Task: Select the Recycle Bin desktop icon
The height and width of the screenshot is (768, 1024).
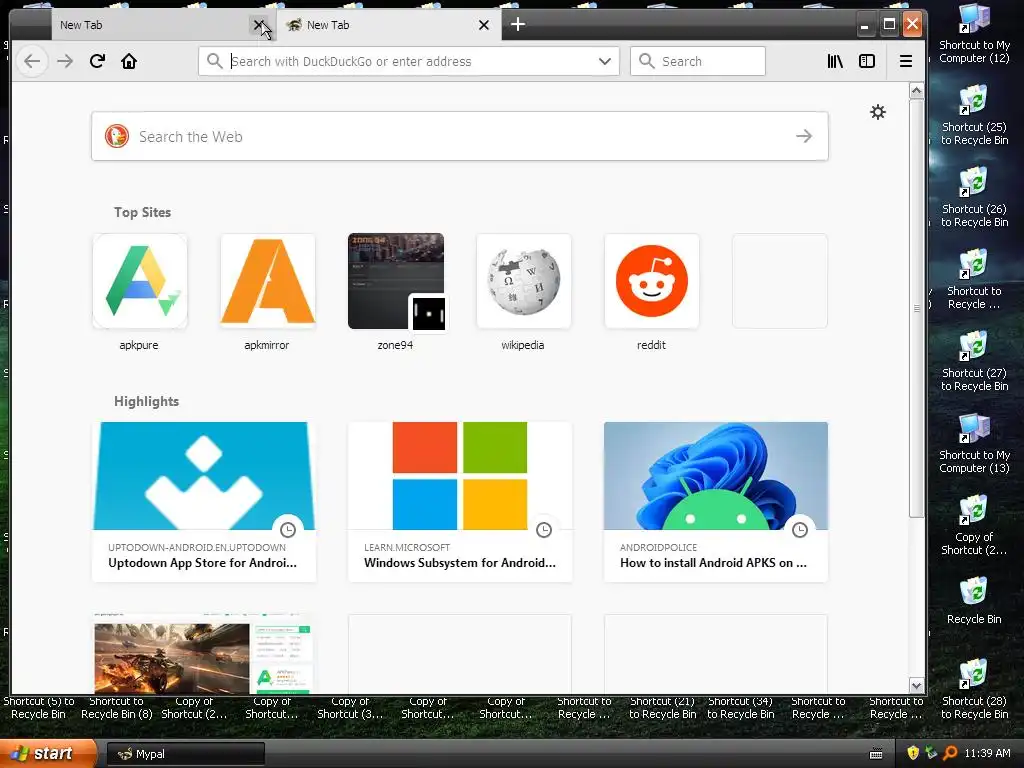Action: tap(974, 601)
